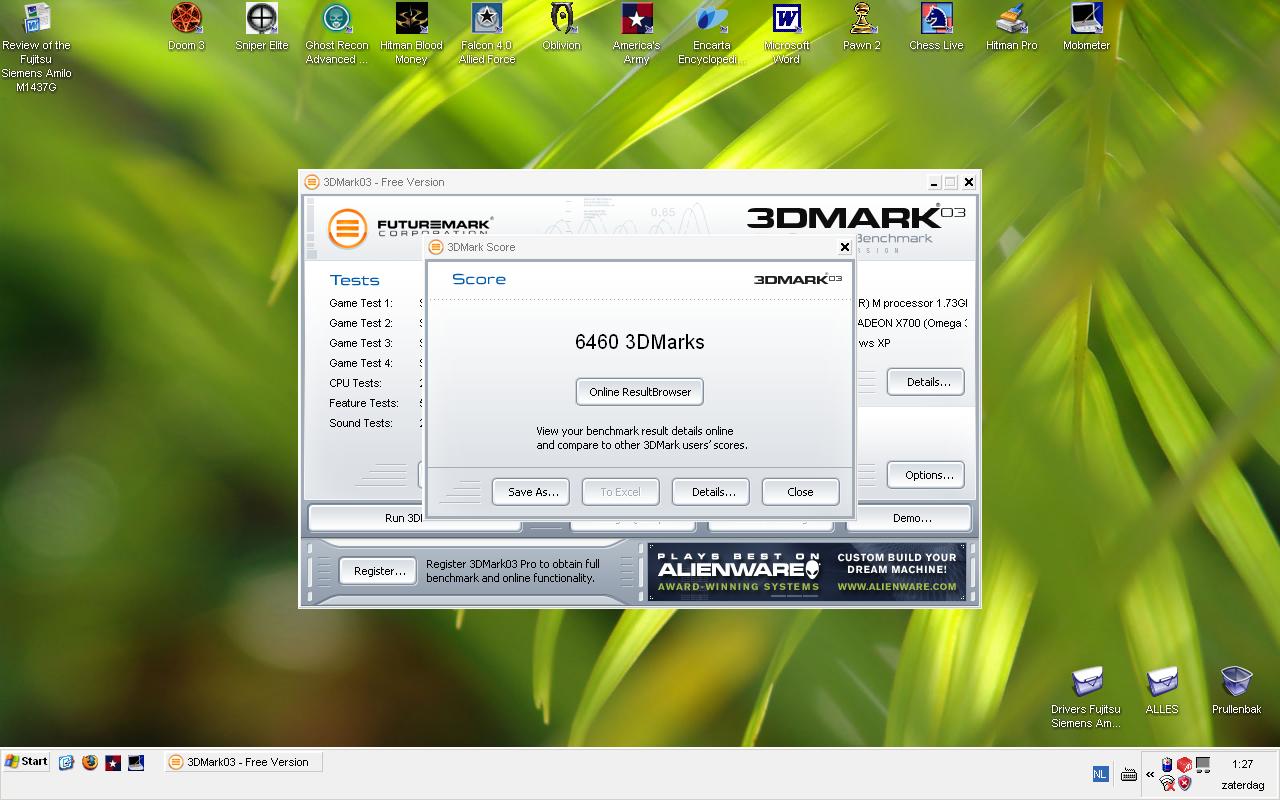This screenshot has height=800, width=1280.
Task: Click Details in the main 3DMark03 window
Action: pyautogui.click(x=926, y=382)
